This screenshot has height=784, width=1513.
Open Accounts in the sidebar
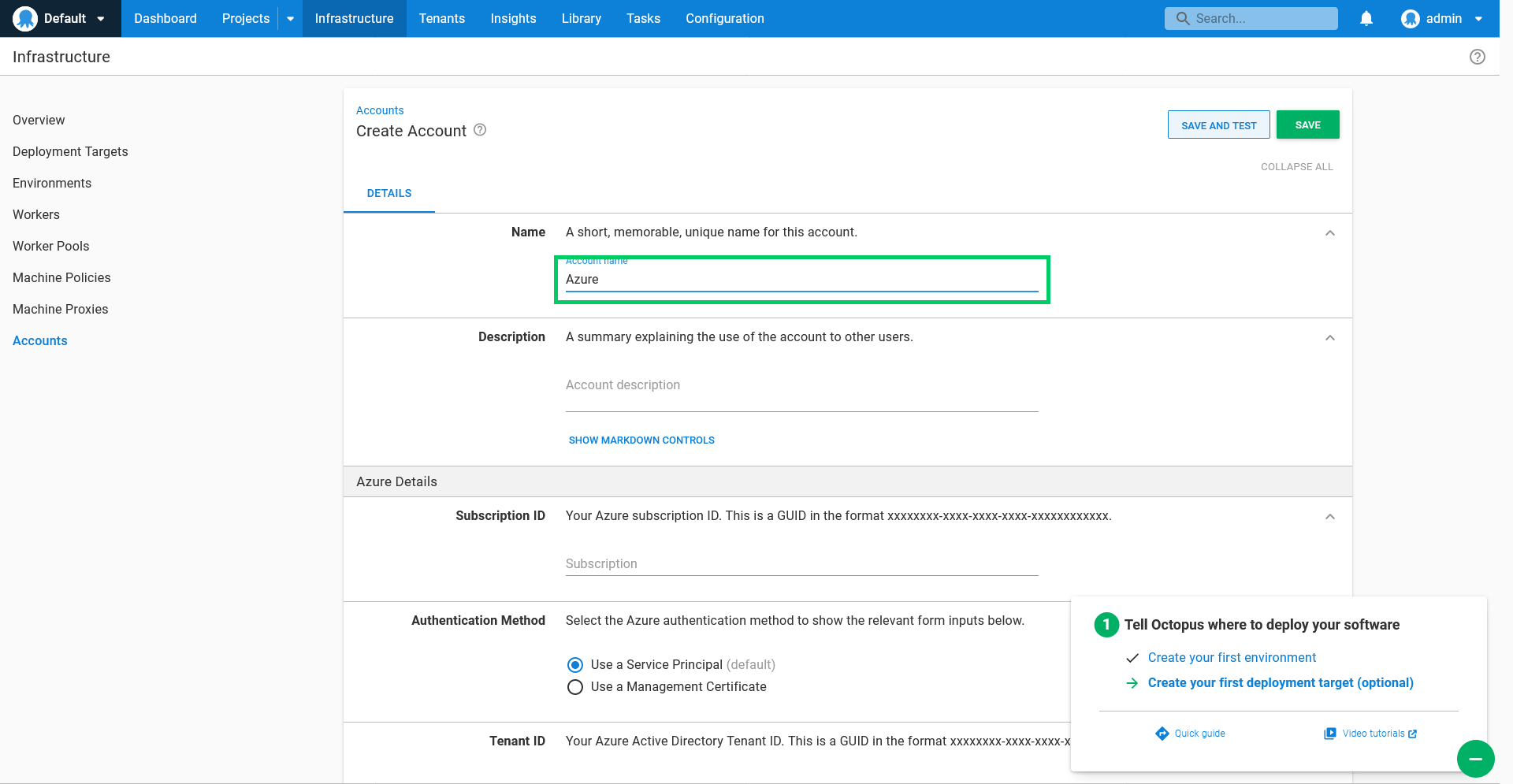click(x=40, y=340)
